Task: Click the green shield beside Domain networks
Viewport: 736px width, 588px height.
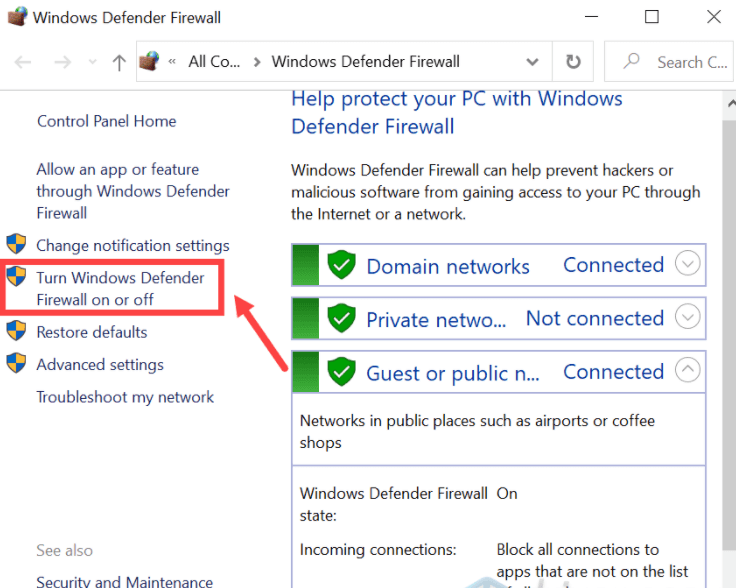Action: pyautogui.click(x=342, y=266)
